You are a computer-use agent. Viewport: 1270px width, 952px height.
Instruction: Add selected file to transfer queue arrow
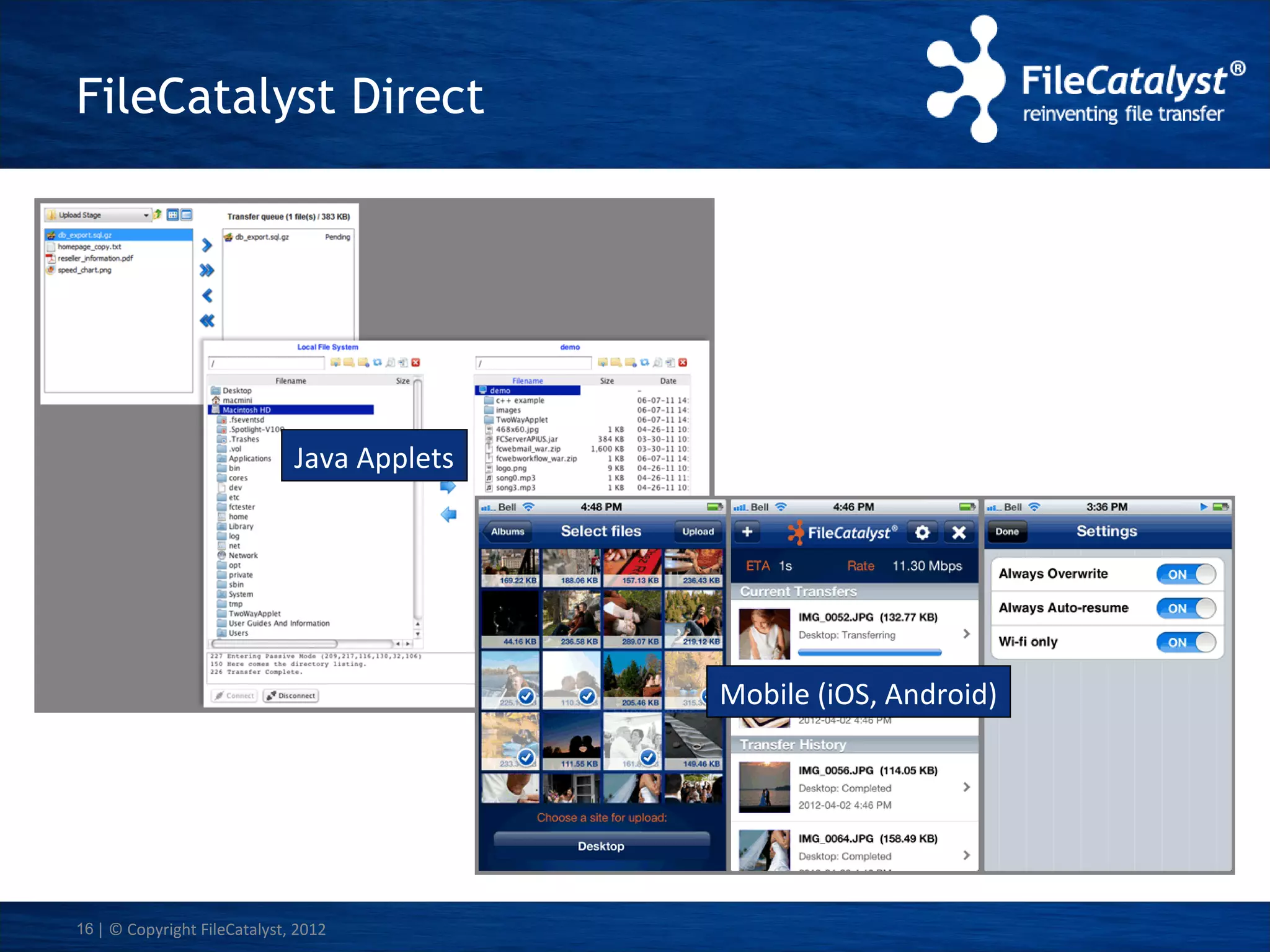click(207, 245)
